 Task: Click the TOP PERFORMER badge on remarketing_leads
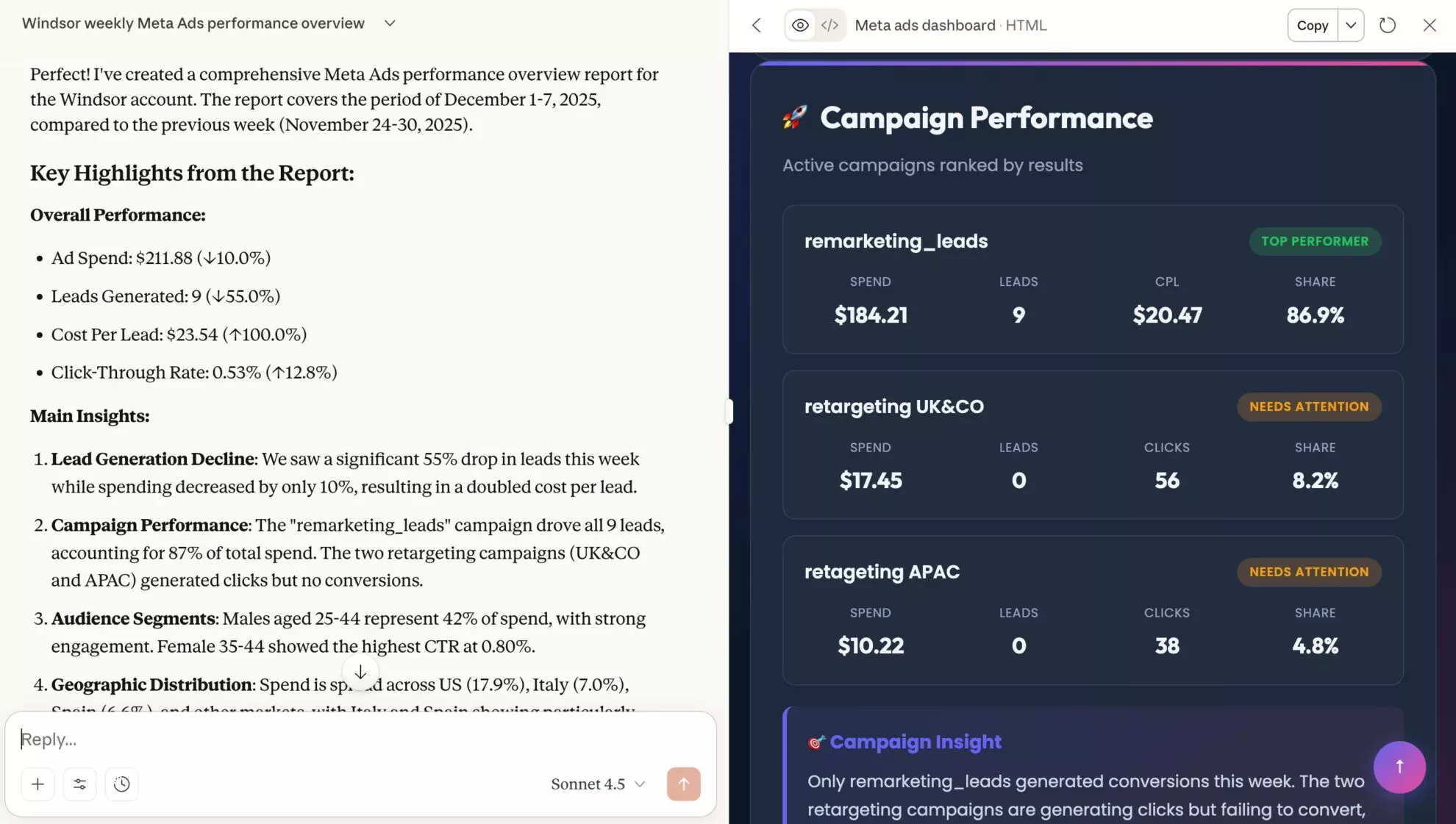coord(1315,241)
